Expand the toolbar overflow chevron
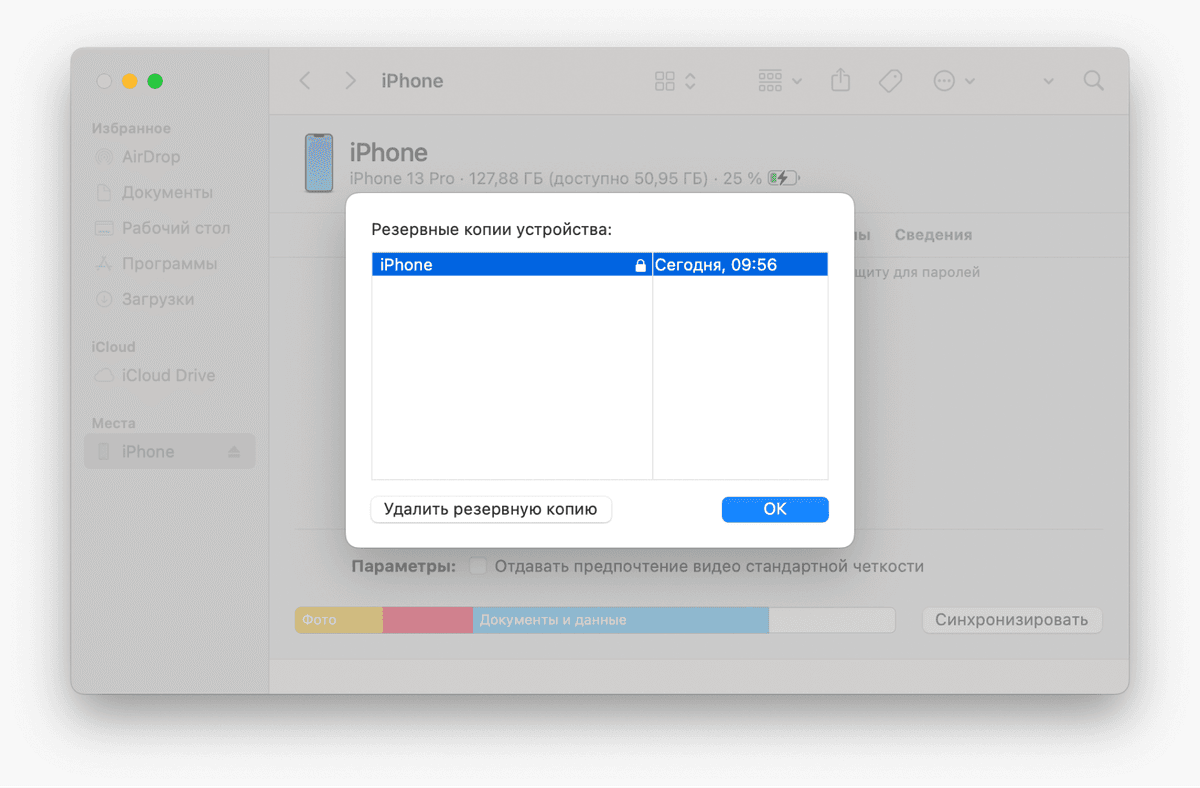The width and height of the screenshot is (1200, 788). 1048,81
